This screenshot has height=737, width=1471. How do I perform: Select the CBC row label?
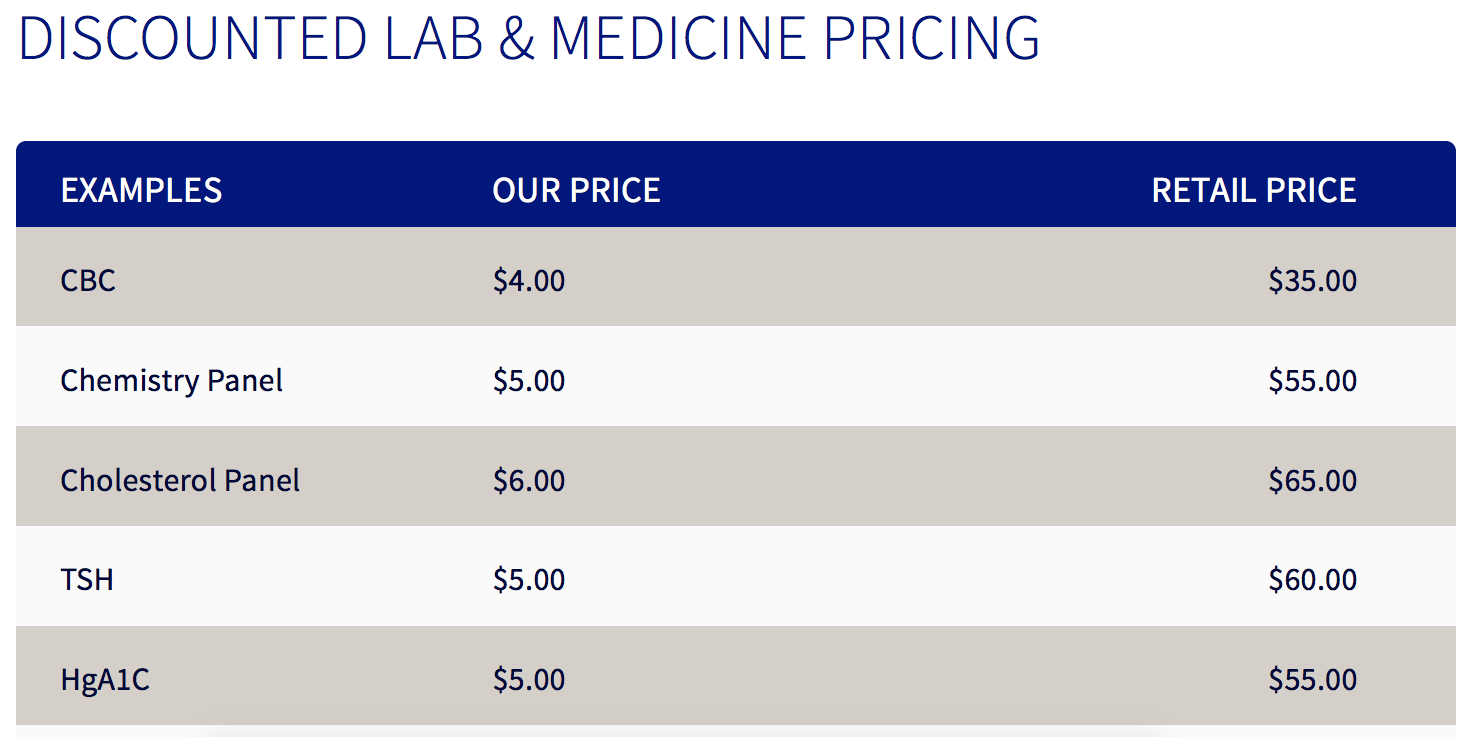[88, 280]
